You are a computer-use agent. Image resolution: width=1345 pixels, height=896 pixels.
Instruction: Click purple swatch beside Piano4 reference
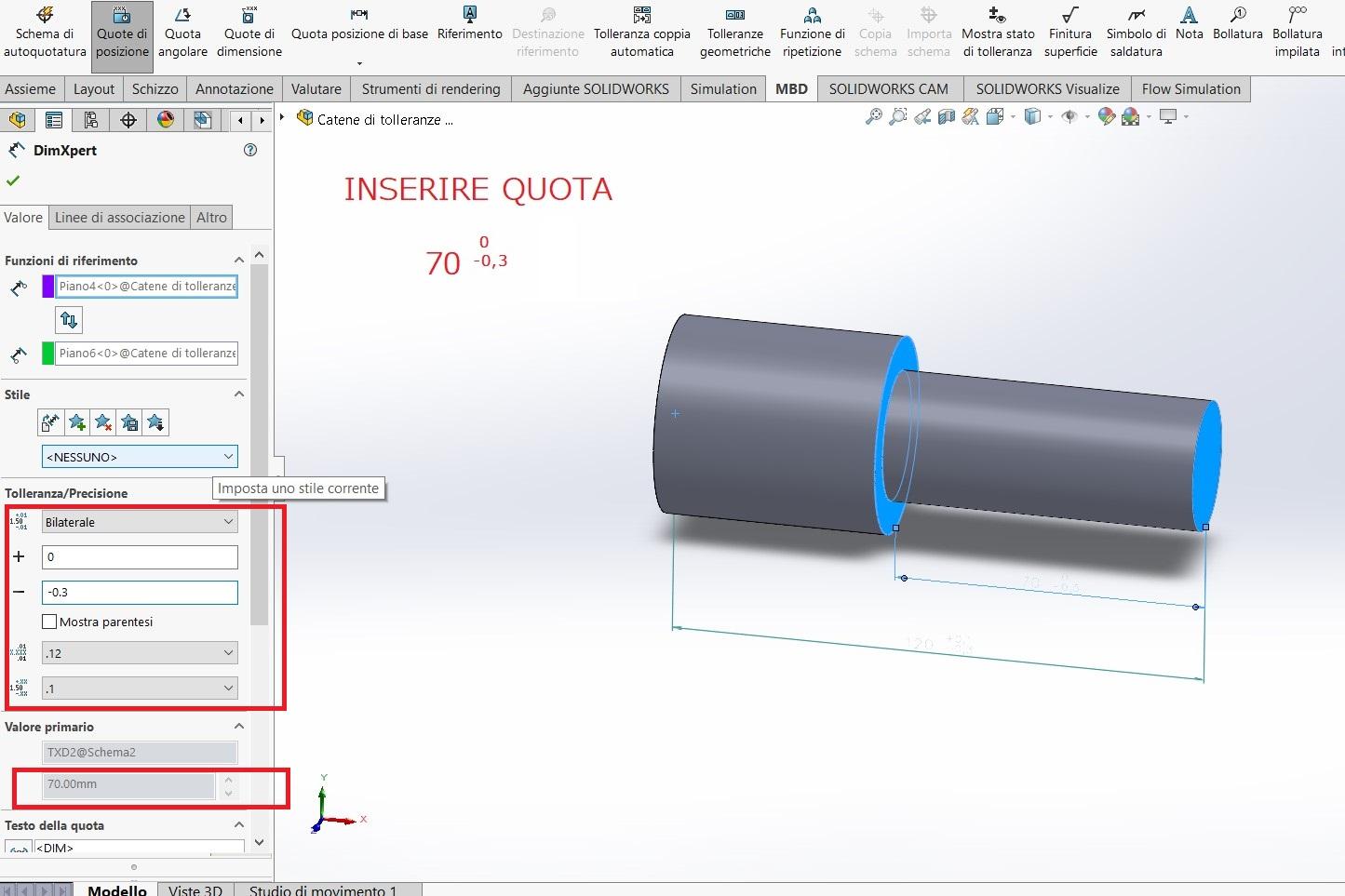[x=48, y=287]
